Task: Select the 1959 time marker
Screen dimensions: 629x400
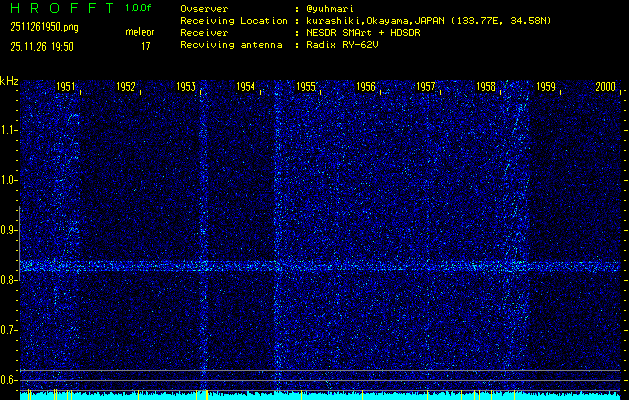Action: (x=546, y=87)
